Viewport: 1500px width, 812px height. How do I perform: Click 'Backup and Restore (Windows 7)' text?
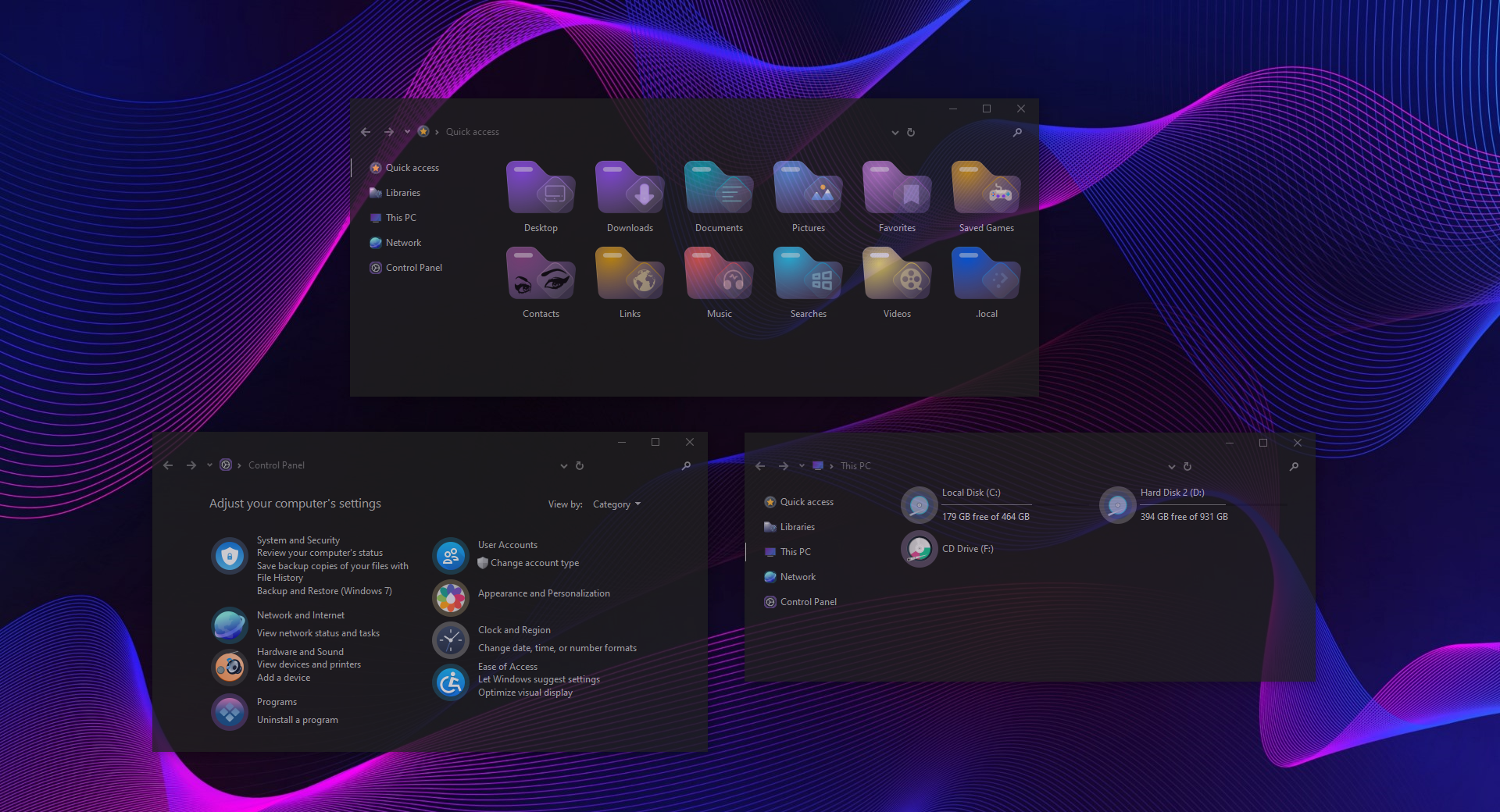[324, 591]
